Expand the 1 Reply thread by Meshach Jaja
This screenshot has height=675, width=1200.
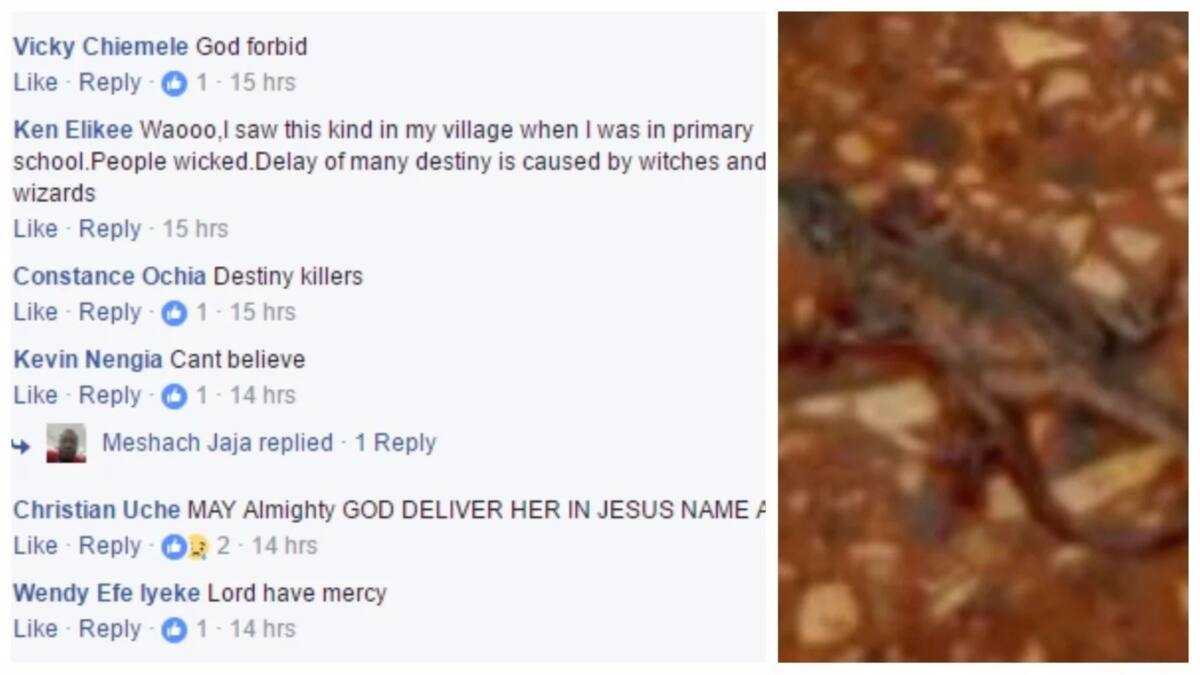(395, 442)
